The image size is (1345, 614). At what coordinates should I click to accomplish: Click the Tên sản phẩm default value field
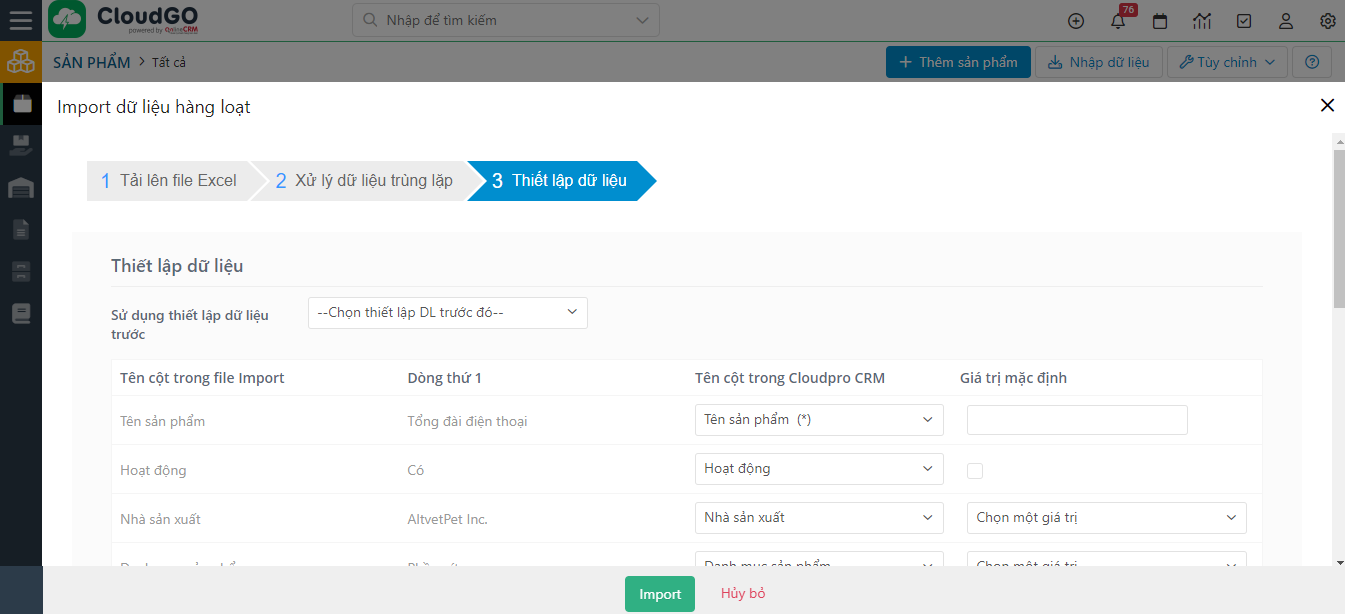coord(1077,420)
